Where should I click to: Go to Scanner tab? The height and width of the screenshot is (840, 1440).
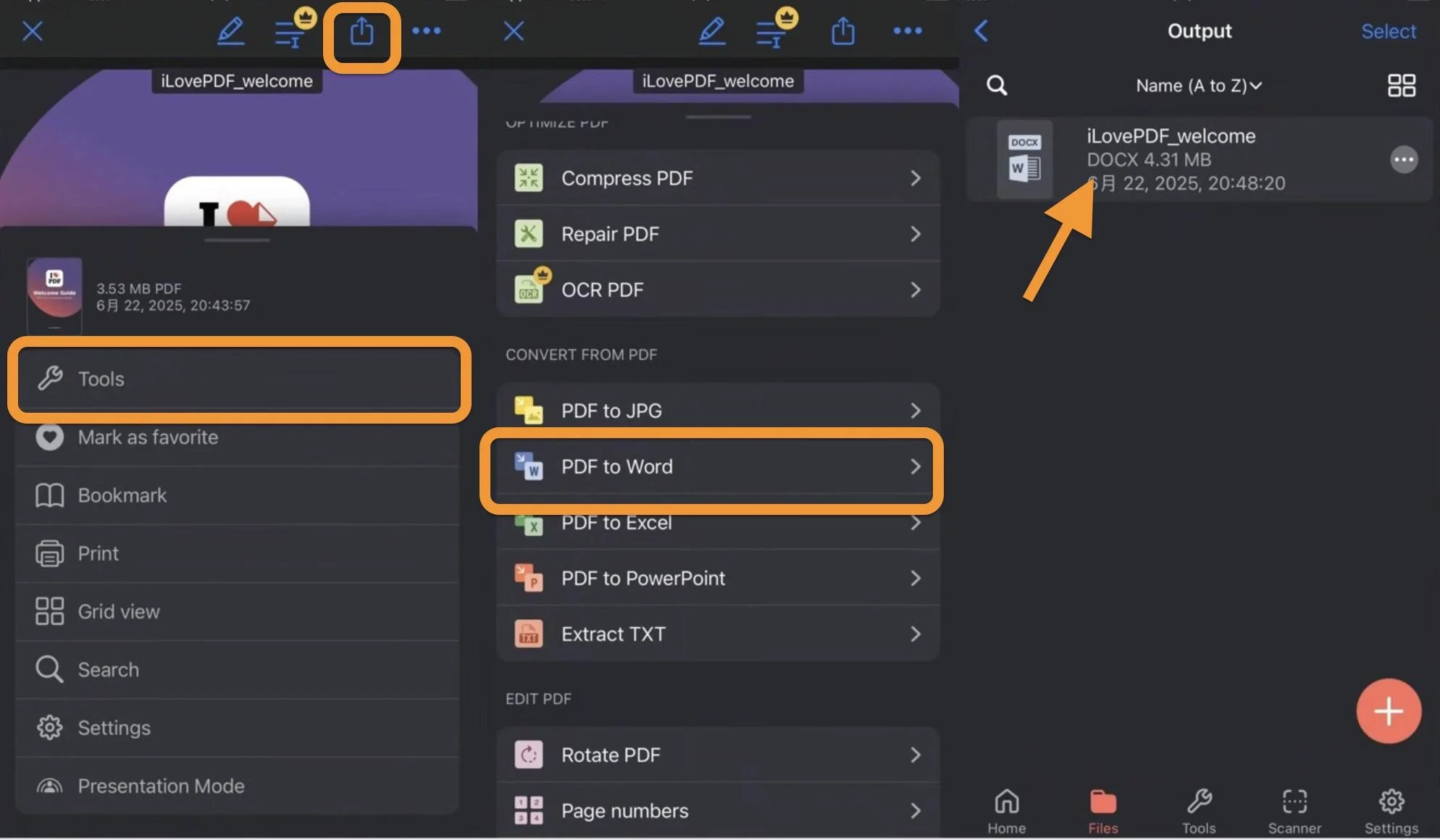1294,812
